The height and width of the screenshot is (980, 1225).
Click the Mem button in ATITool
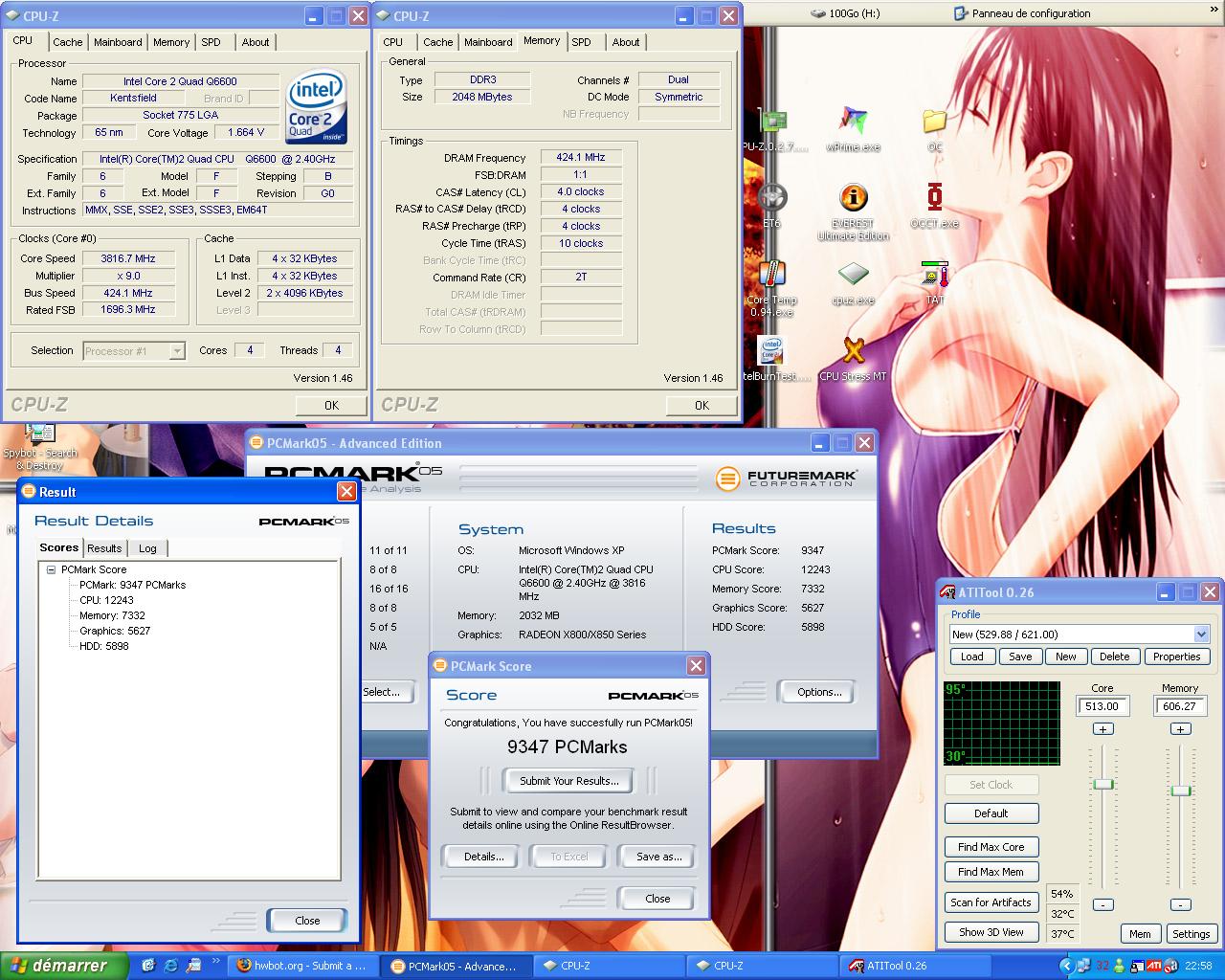(1140, 934)
